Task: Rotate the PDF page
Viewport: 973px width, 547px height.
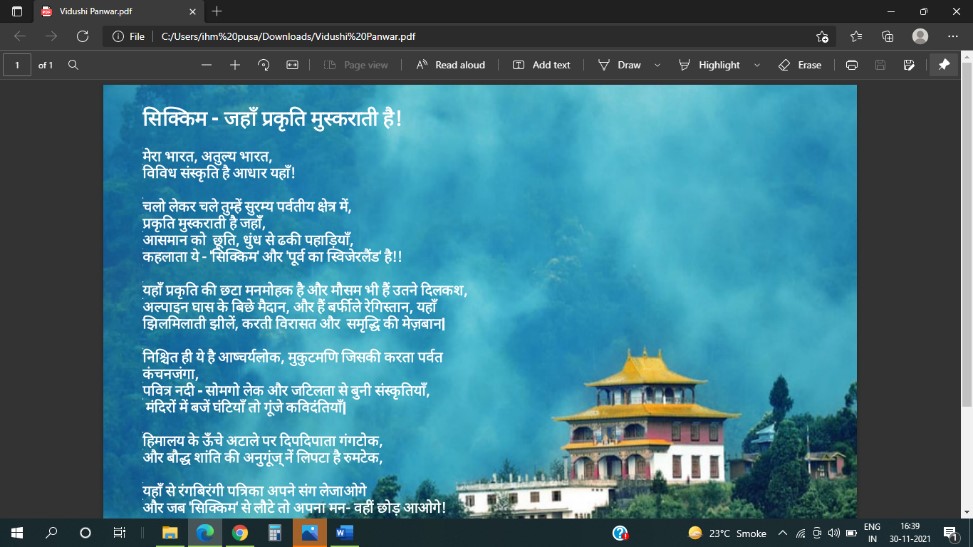Action: [264, 65]
